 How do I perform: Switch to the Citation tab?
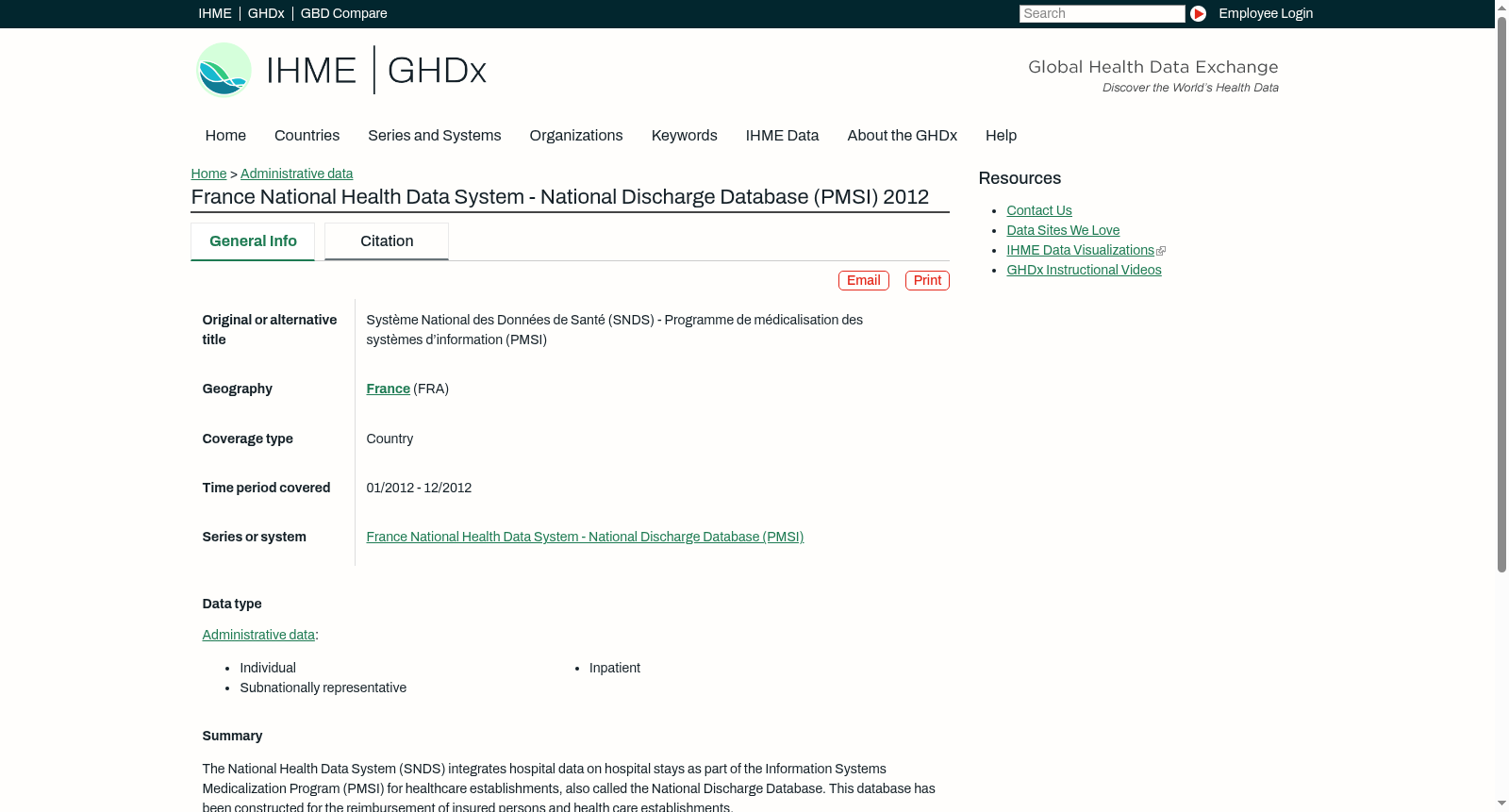pyautogui.click(x=387, y=241)
